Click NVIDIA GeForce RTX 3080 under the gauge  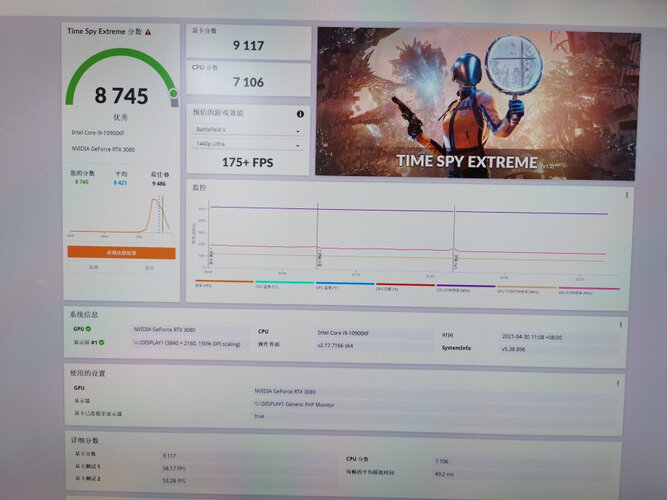(x=103, y=149)
